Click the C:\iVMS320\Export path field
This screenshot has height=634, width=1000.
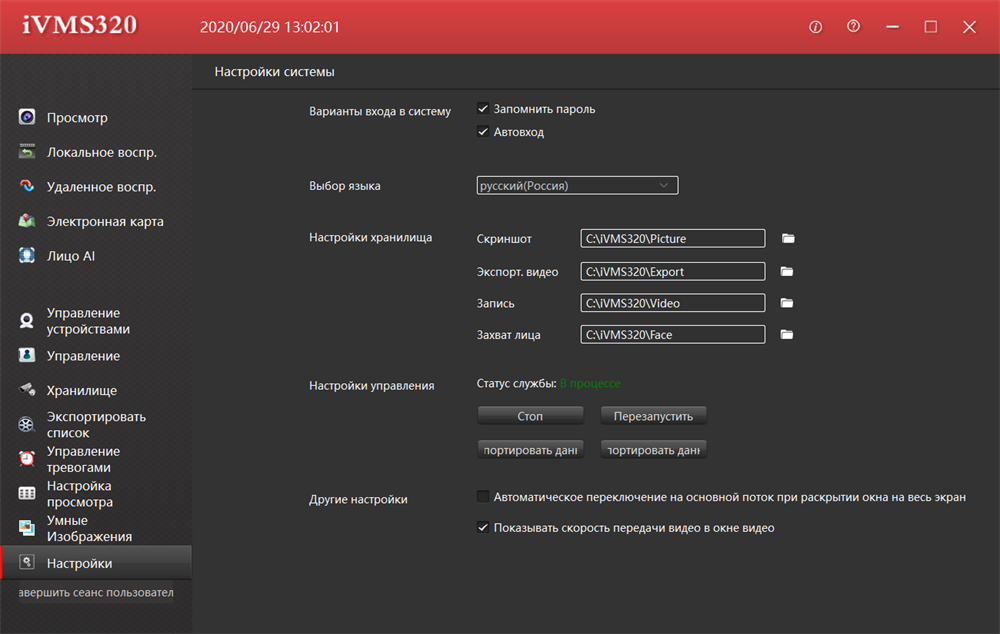pos(673,272)
